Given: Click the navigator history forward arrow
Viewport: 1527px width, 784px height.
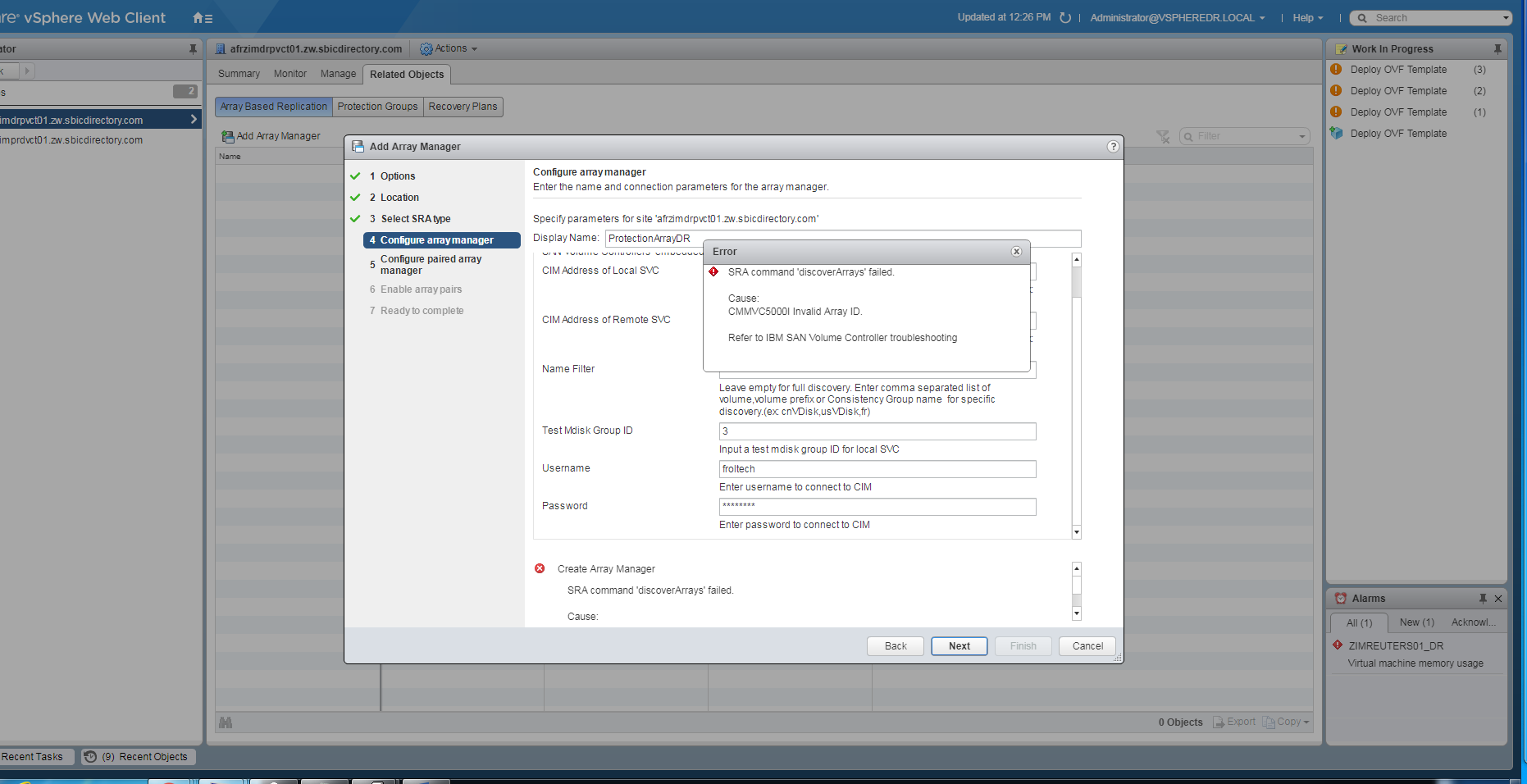Looking at the screenshot, I should pyautogui.click(x=27, y=71).
